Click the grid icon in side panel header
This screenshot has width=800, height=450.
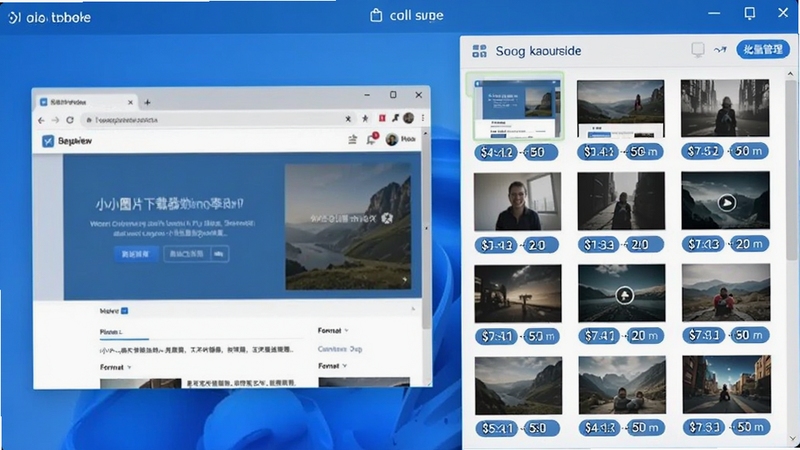pyautogui.click(x=479, y=51)
